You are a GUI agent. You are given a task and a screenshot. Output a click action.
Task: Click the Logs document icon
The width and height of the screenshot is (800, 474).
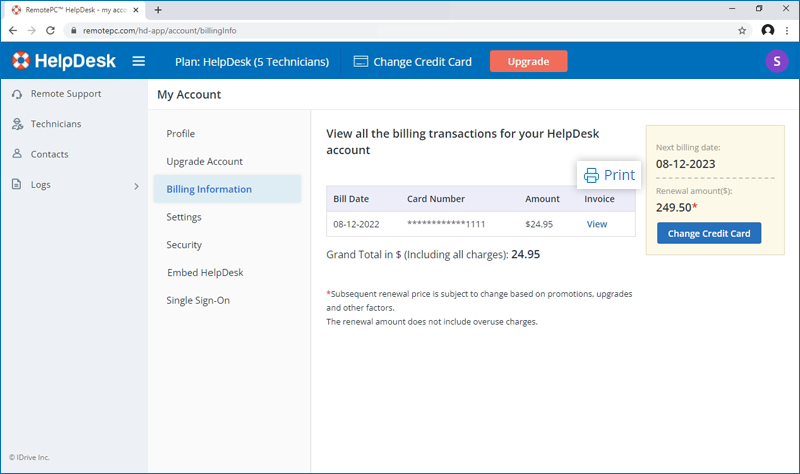(x=16, y=184)
